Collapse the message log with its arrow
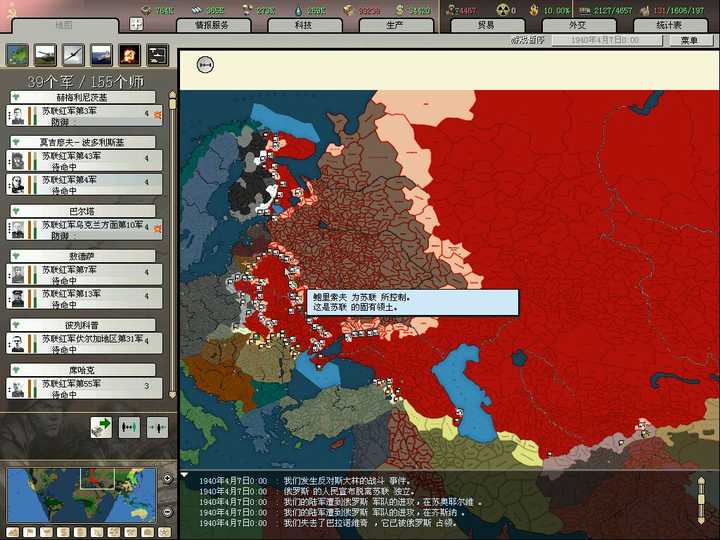Screen dimensions: 720x540 [x=184, y=474]
